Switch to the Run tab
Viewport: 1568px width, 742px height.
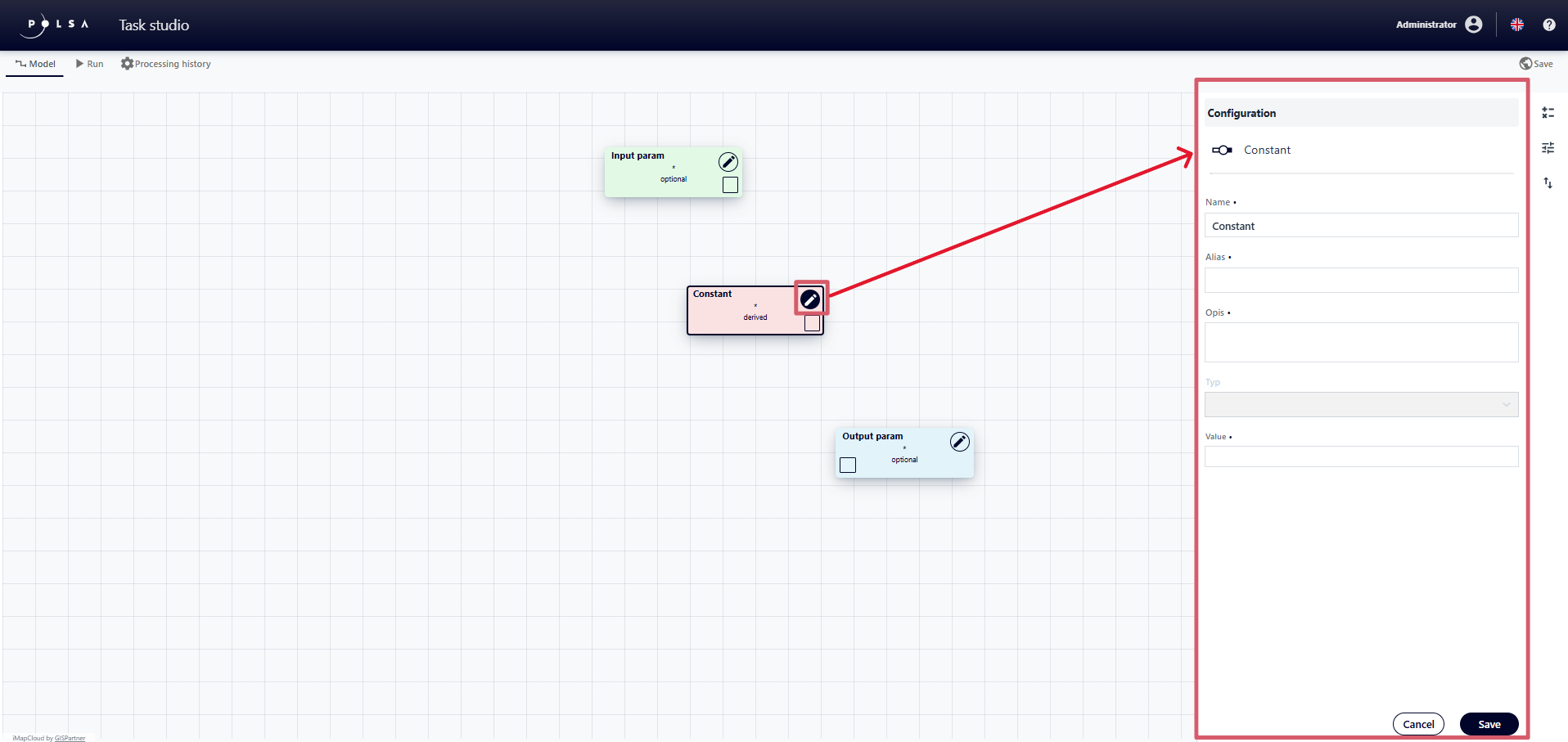[x=89, y=63]
